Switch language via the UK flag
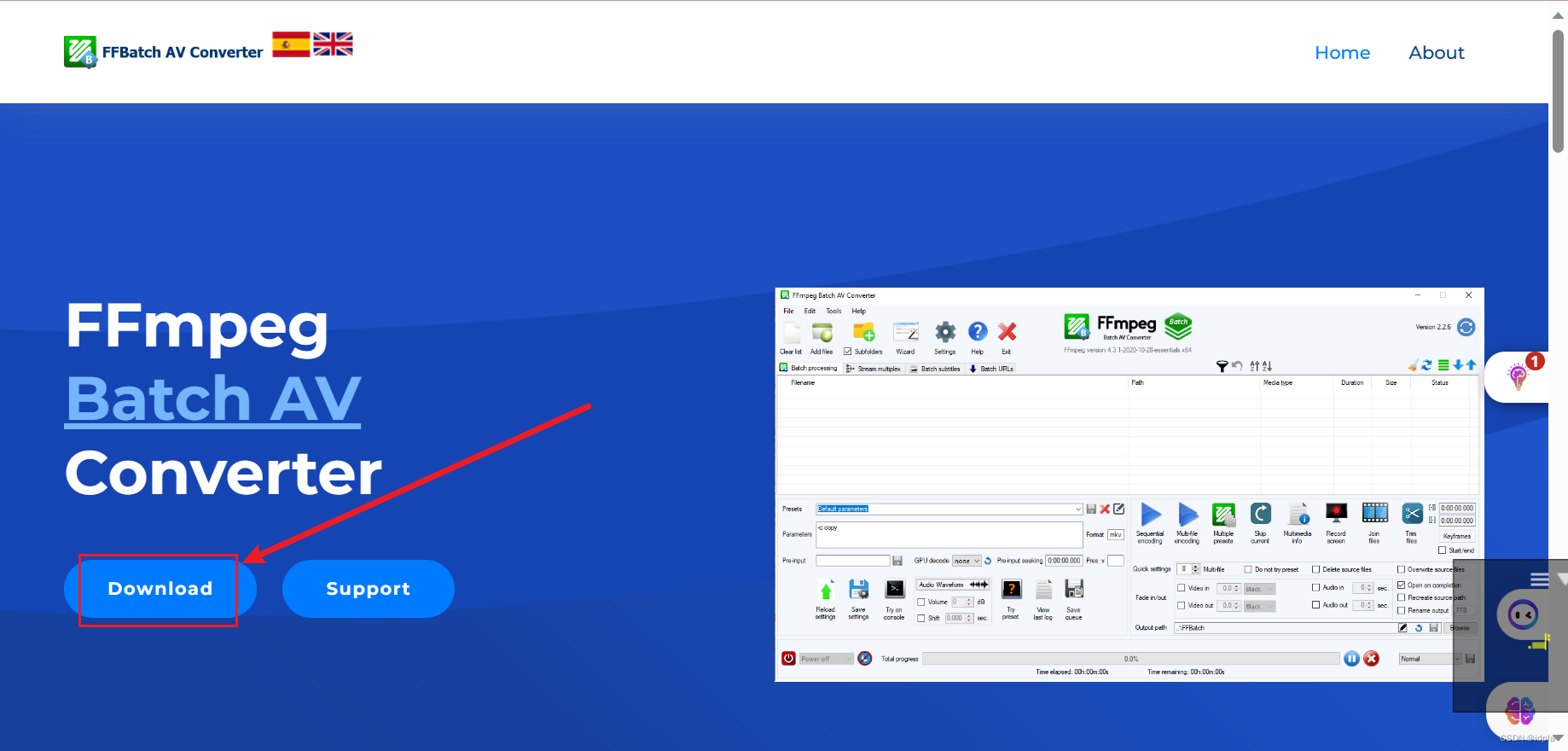This screenshot has width=1568, height=751. [333, 44]
